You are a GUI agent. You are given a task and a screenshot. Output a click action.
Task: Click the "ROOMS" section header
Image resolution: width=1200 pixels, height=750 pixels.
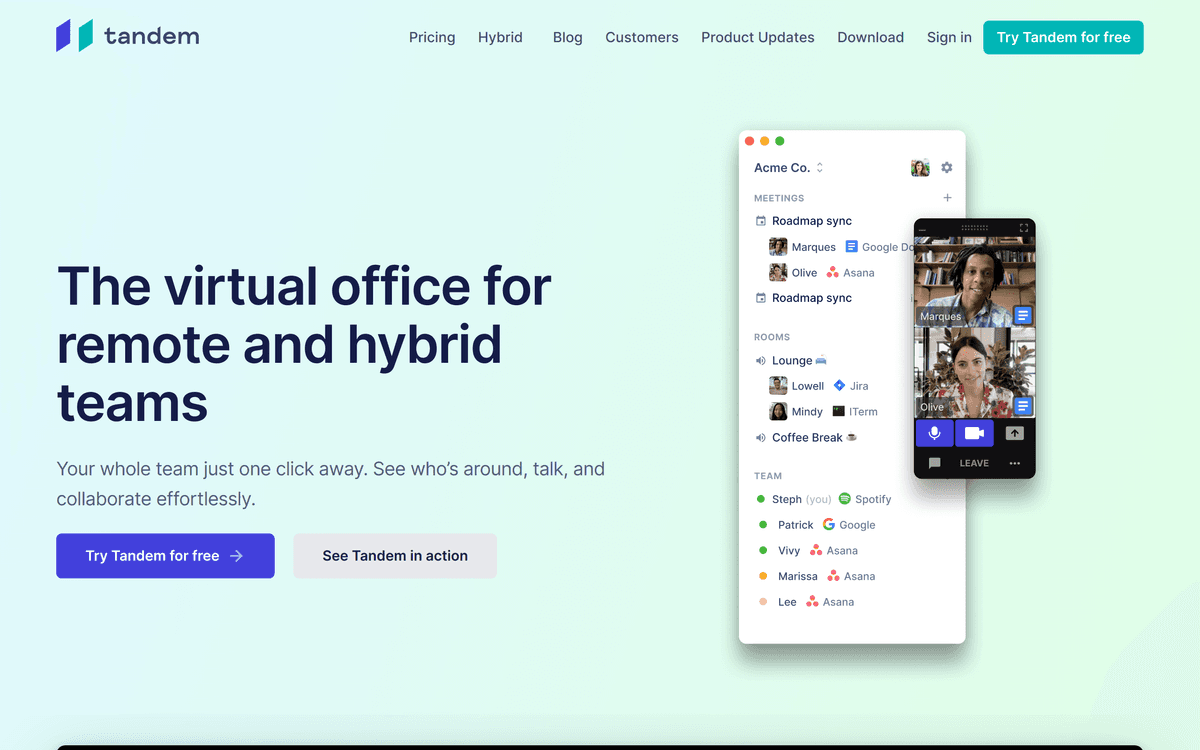[772, 337]
